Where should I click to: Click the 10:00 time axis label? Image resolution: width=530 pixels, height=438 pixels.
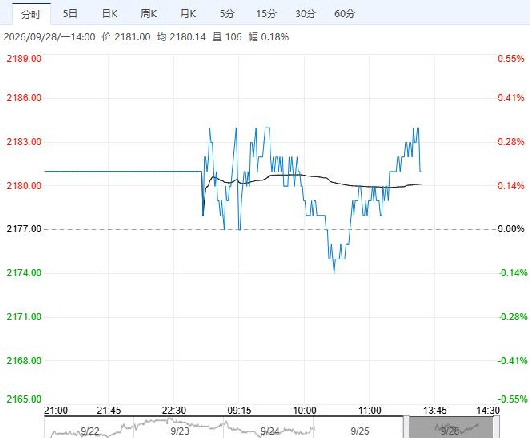coord(304,411)
